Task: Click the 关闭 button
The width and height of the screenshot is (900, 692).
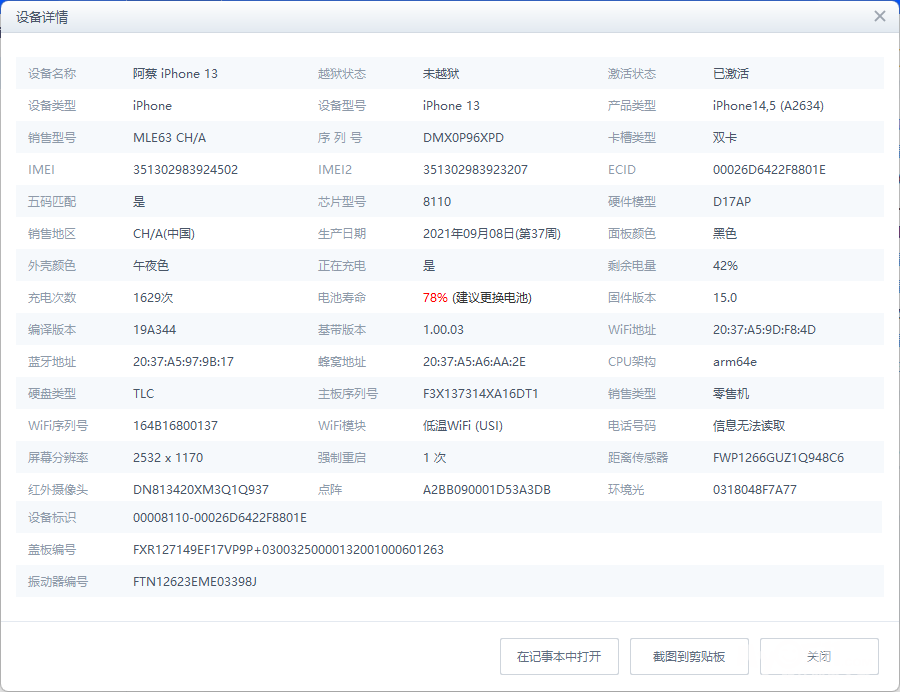Action: pos(818,657)
